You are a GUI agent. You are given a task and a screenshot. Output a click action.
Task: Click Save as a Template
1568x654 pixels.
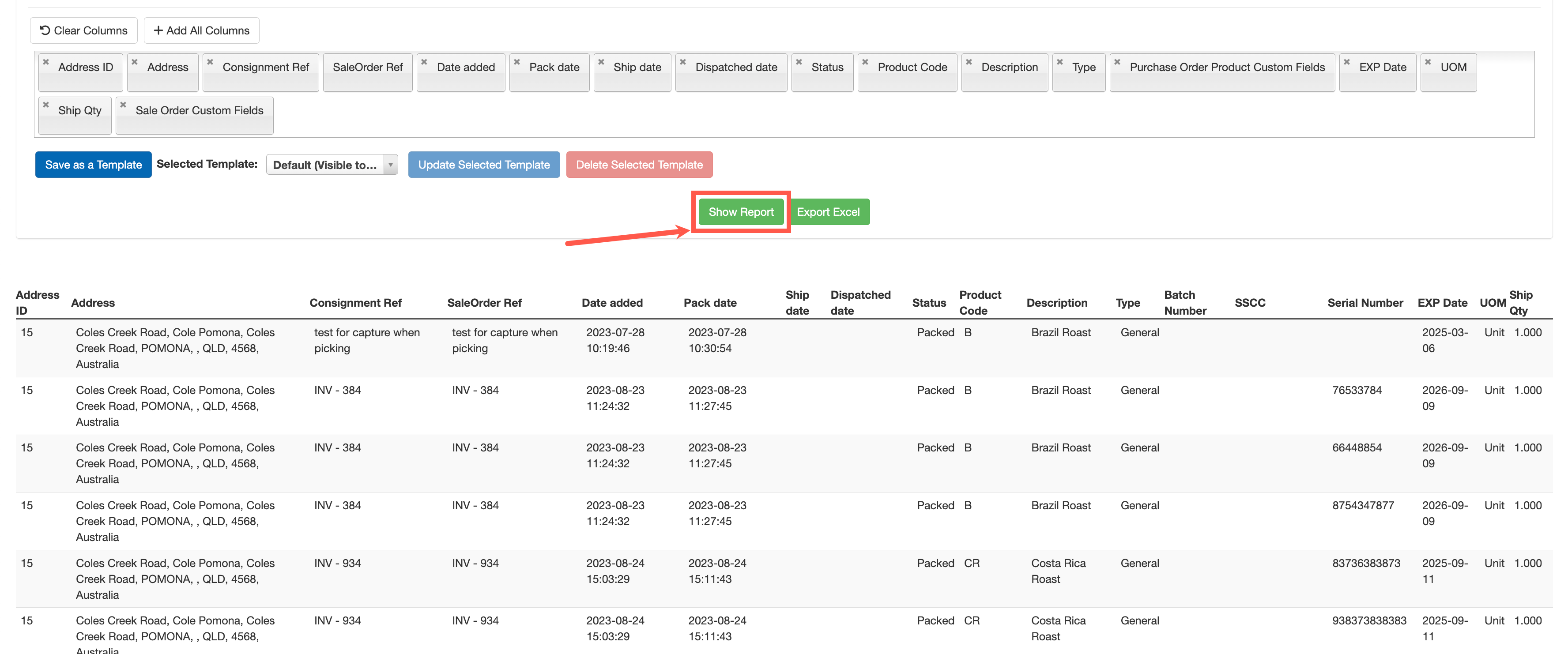93,165
